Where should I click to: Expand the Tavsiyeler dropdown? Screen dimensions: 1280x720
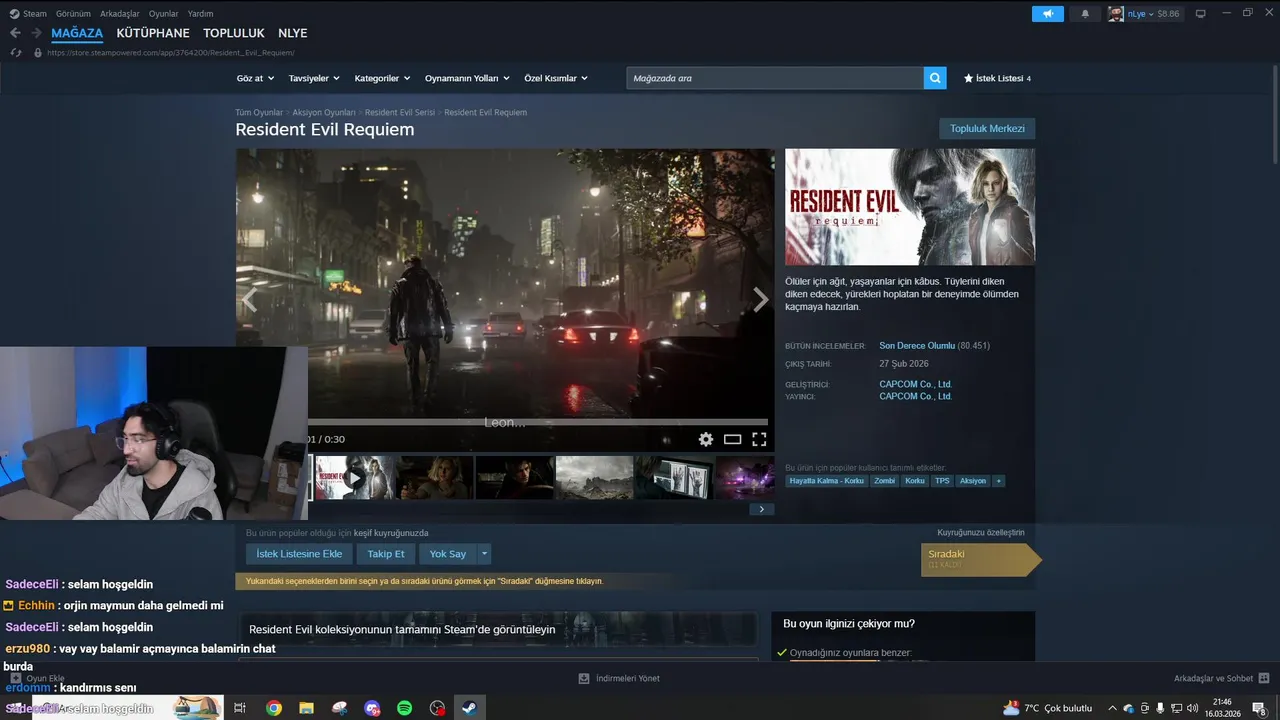pyautogui.click(x=314, y=78)
